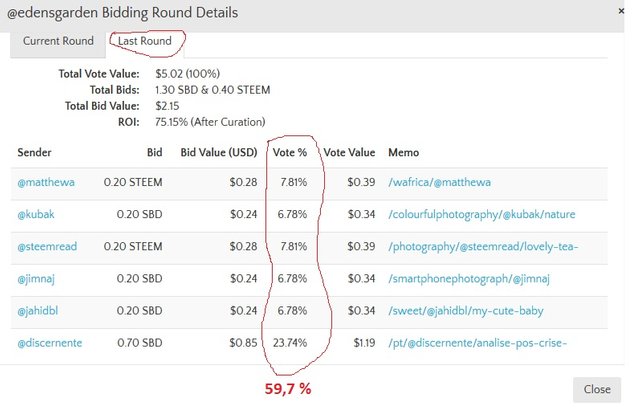Open /photography/@steemread/lovely-tea- memo link
The width and height of the screenshot is (640, 411).
pyautogui.click(x=482, y=246)
